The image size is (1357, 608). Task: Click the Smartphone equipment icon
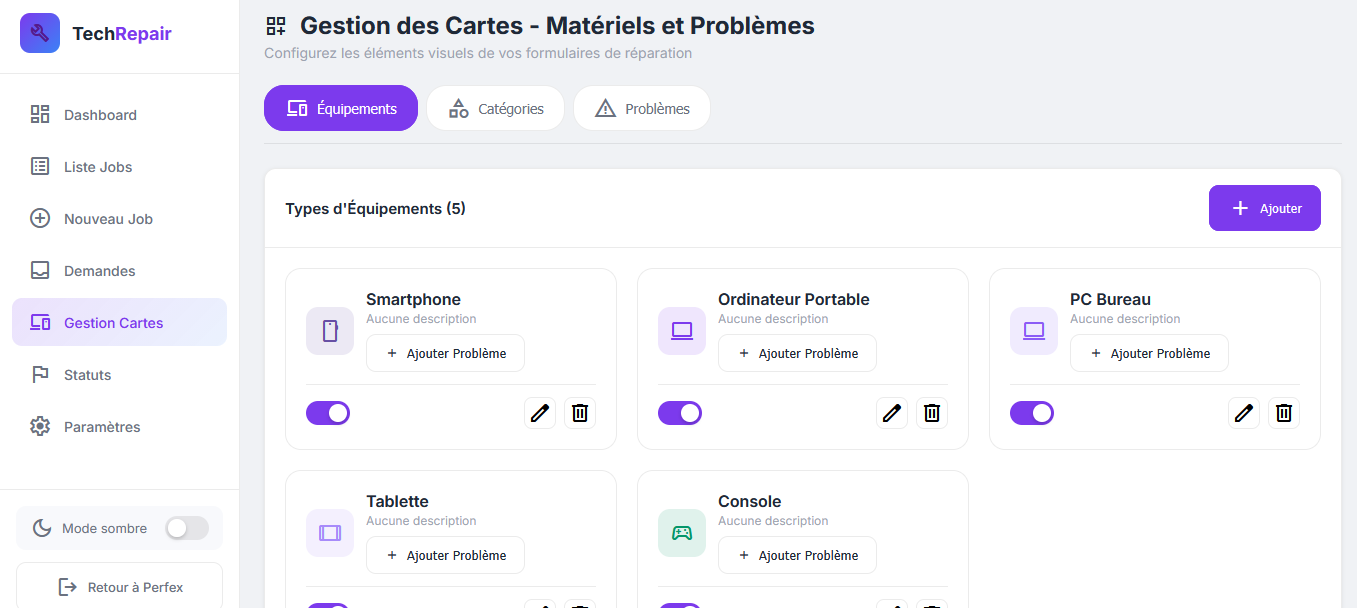330,330
